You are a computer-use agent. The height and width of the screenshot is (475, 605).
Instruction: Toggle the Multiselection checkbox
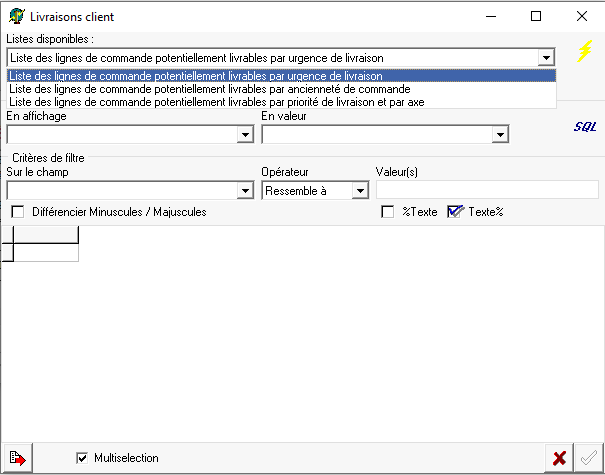(x=82, y=458)
